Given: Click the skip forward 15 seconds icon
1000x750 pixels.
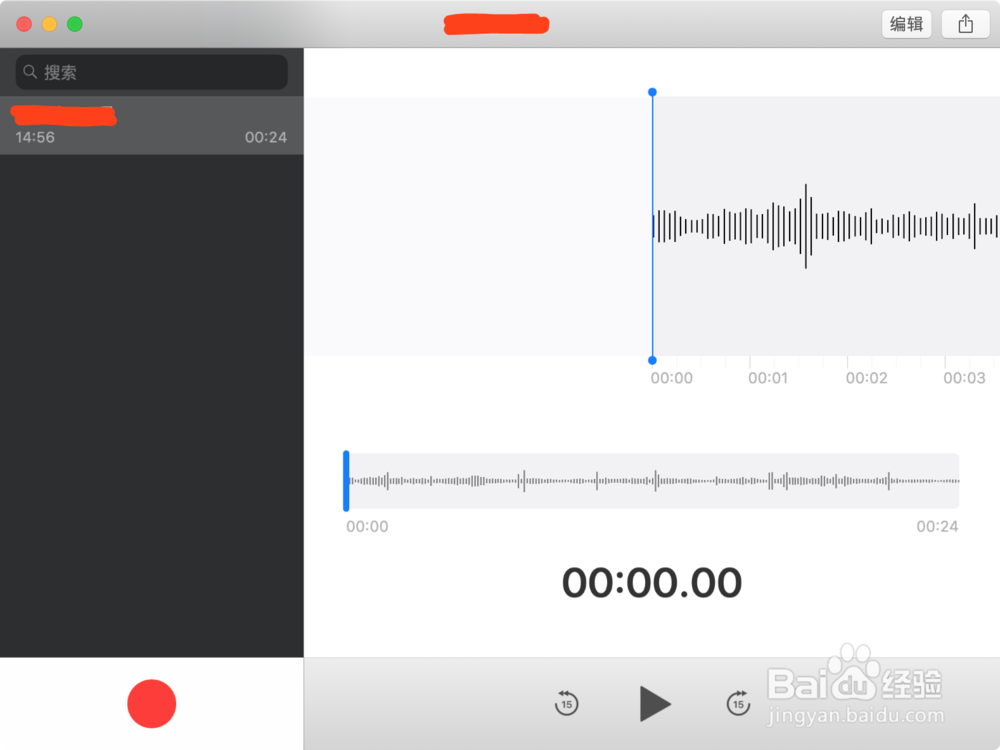Looking at the screenshot, I should pos(738,703).
